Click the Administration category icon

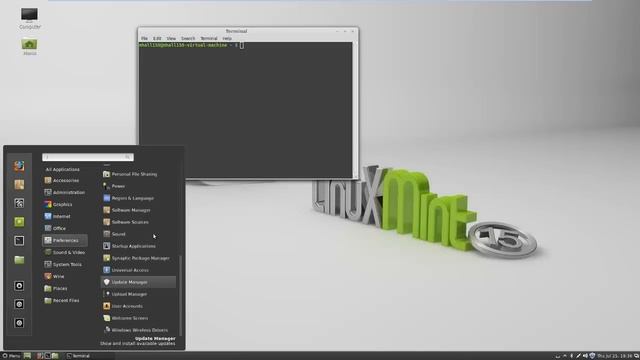pyautogui.click(x=48, y=192)
